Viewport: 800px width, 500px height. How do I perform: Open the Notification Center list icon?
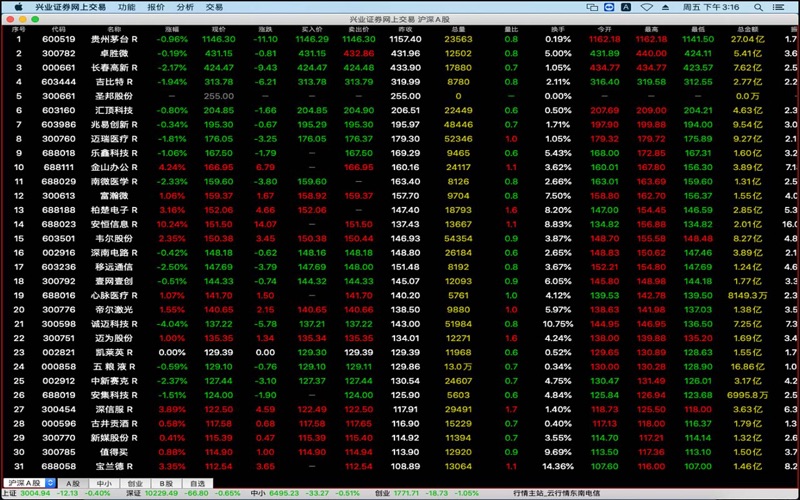click(x=779, y=7)
